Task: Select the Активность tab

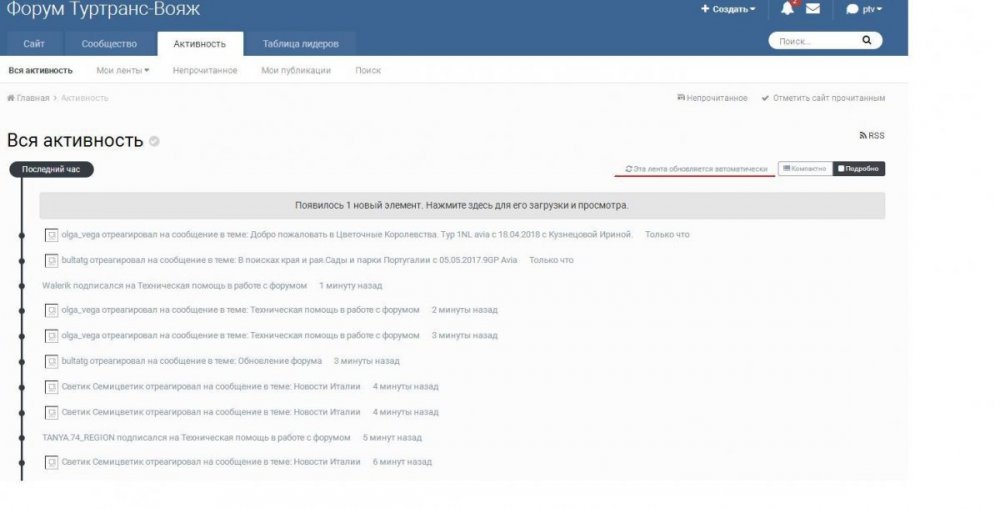Action: tap(200, 43)
